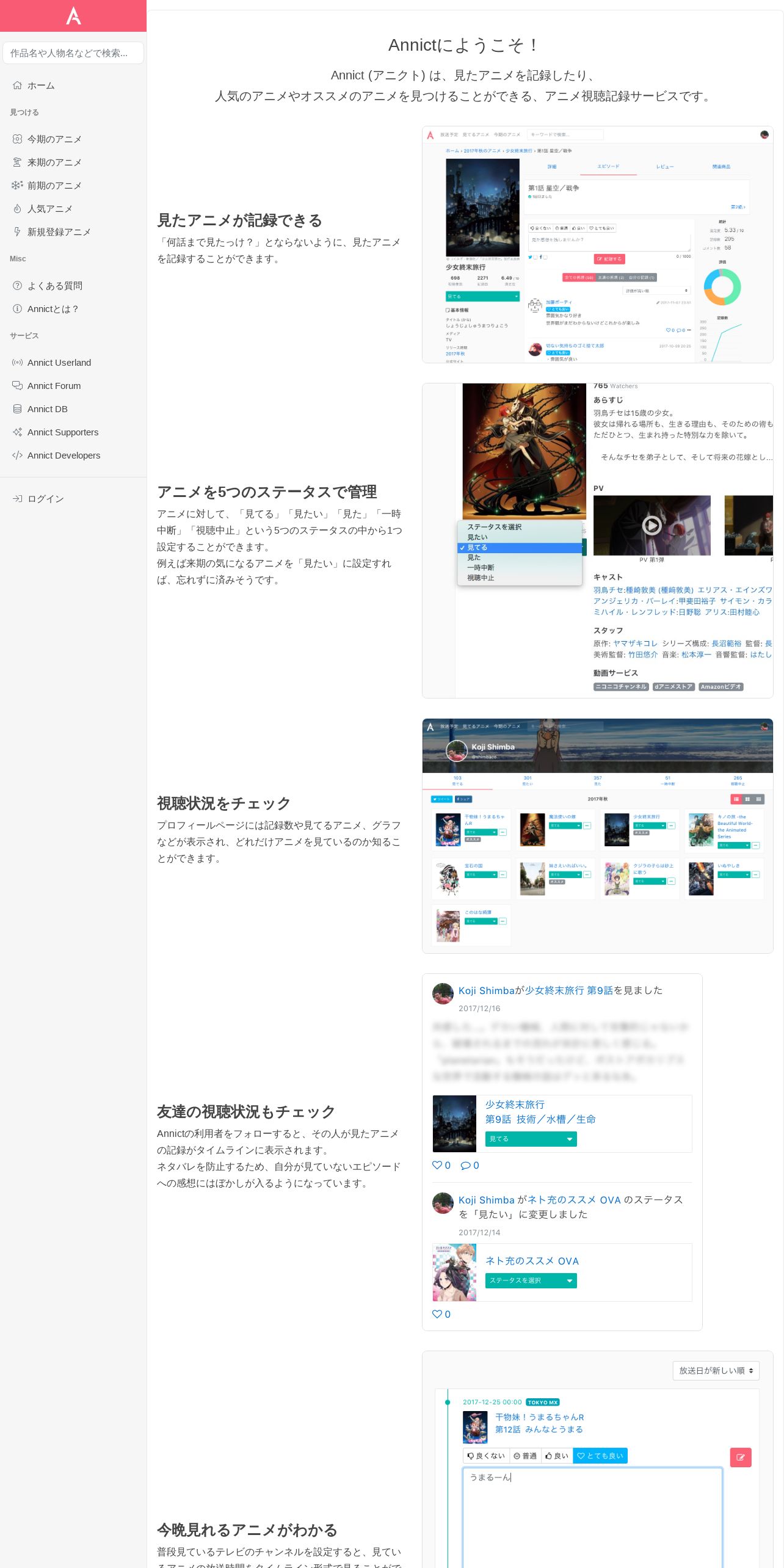Open よくある質問 help item
The image size is (784, 1568).
point(73,286)
